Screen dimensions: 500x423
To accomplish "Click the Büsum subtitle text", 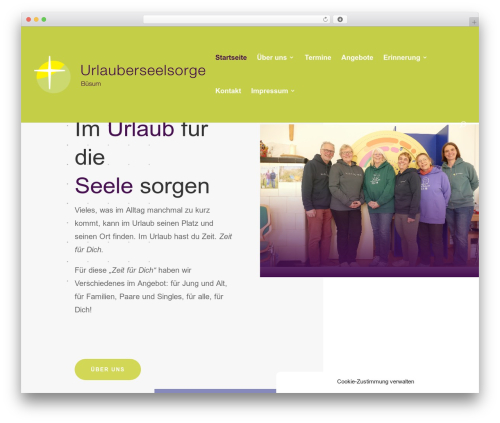I will (x=91, y=84).
